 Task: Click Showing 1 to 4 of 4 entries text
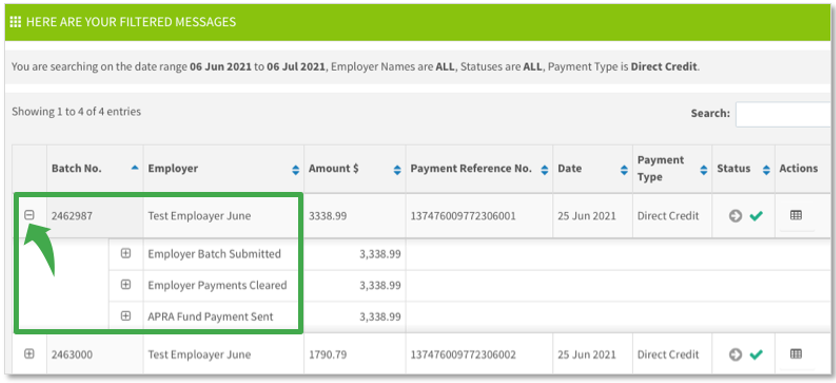point(76,112)
